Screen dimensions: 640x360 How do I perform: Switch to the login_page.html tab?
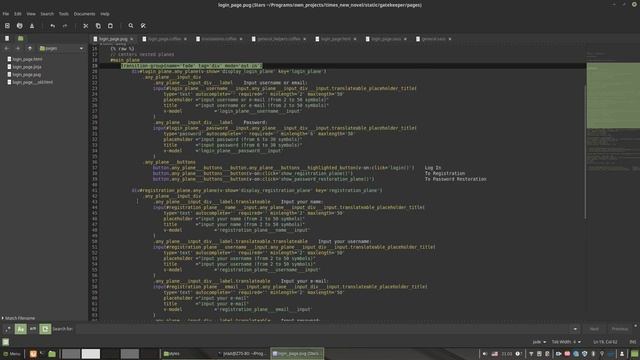(336, 39)
